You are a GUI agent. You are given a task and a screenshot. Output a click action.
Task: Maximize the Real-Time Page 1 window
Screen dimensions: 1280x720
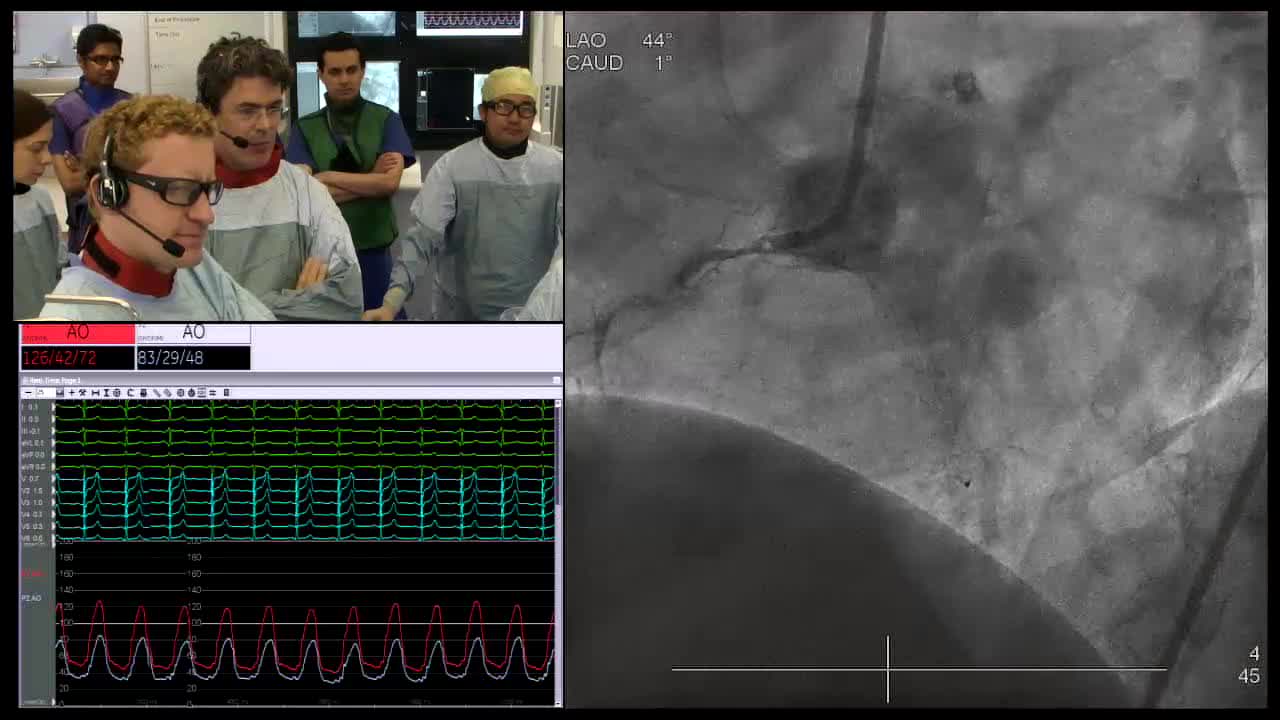[x=557, y=381]
